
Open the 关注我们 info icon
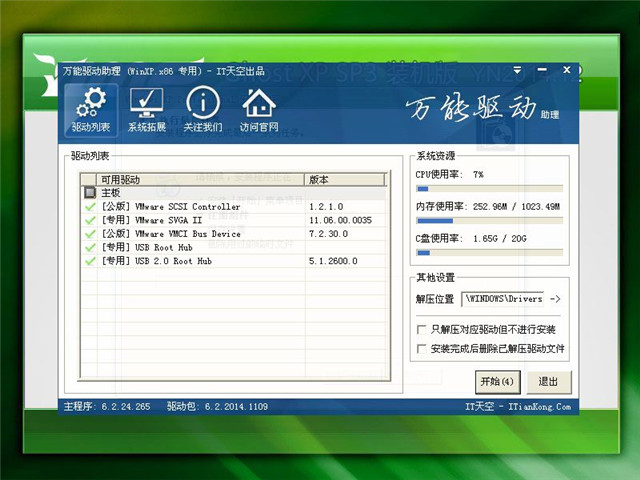click(202, 110)
